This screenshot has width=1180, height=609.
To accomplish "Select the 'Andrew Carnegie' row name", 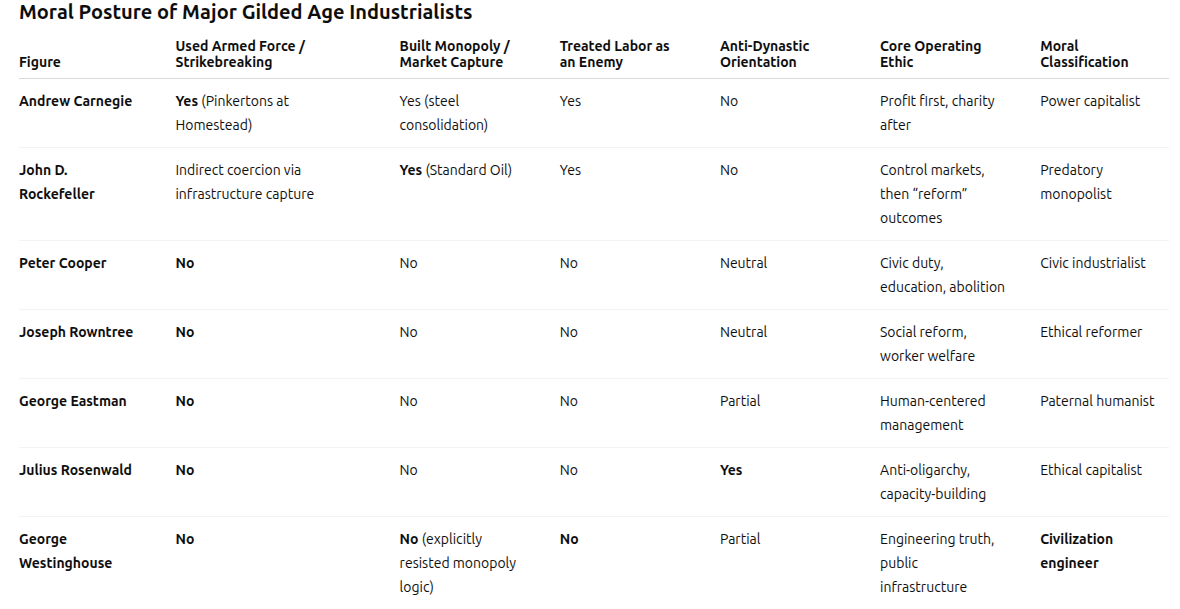I will [x=75, y=101].
